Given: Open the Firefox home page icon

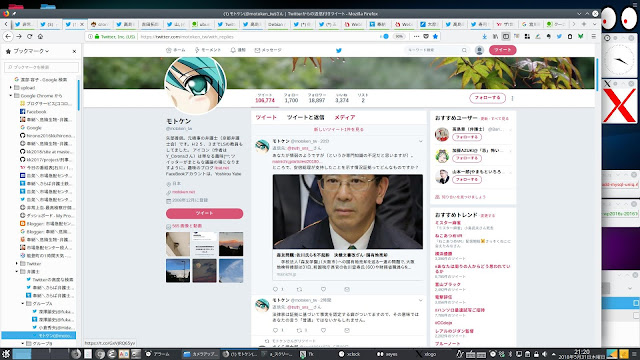Looking at the screenshot, I should (x=40, y=36).
